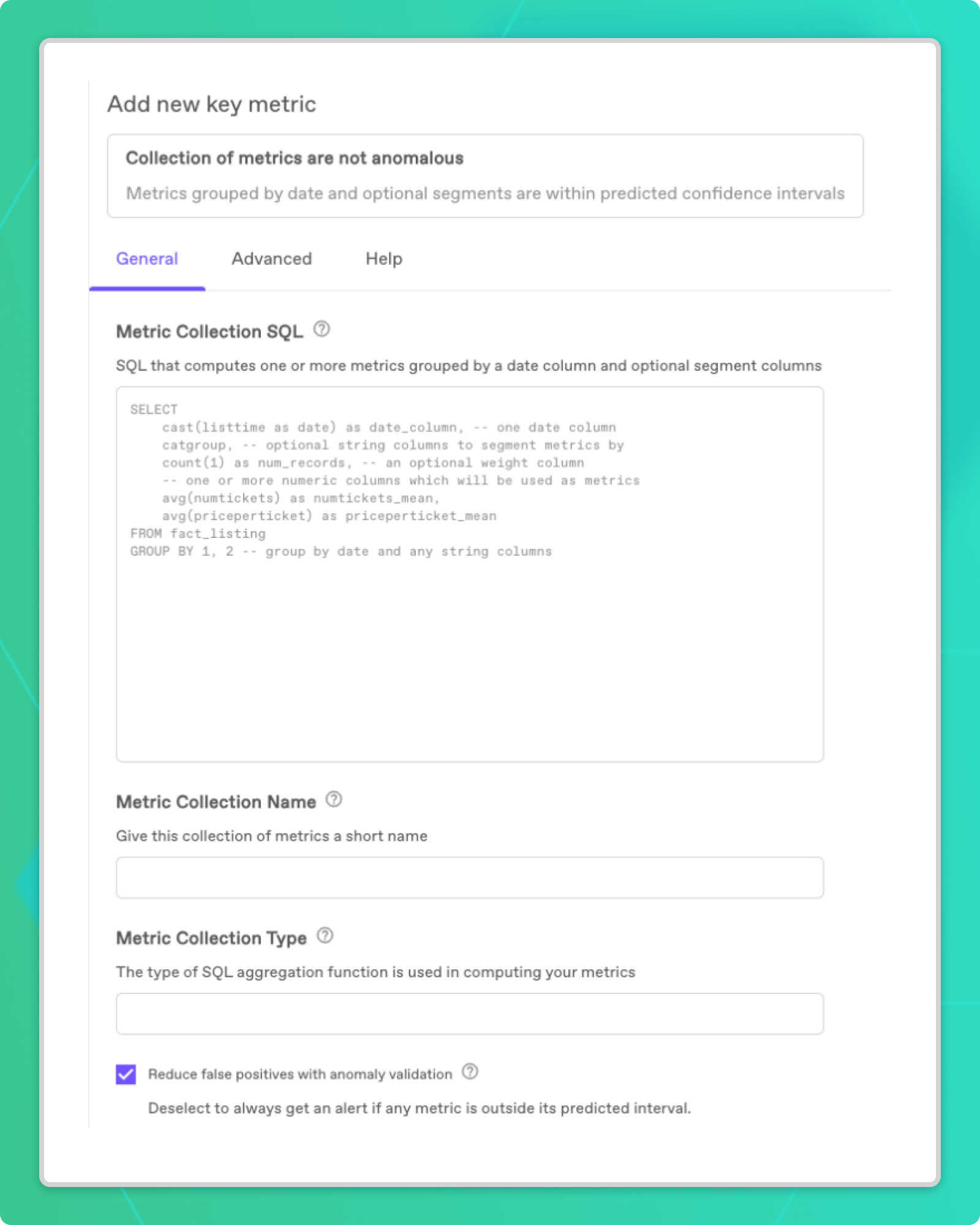Click the SELECT keyword in the SQL editor
Screen dimensions: 980x1225
tap(153, 408)
